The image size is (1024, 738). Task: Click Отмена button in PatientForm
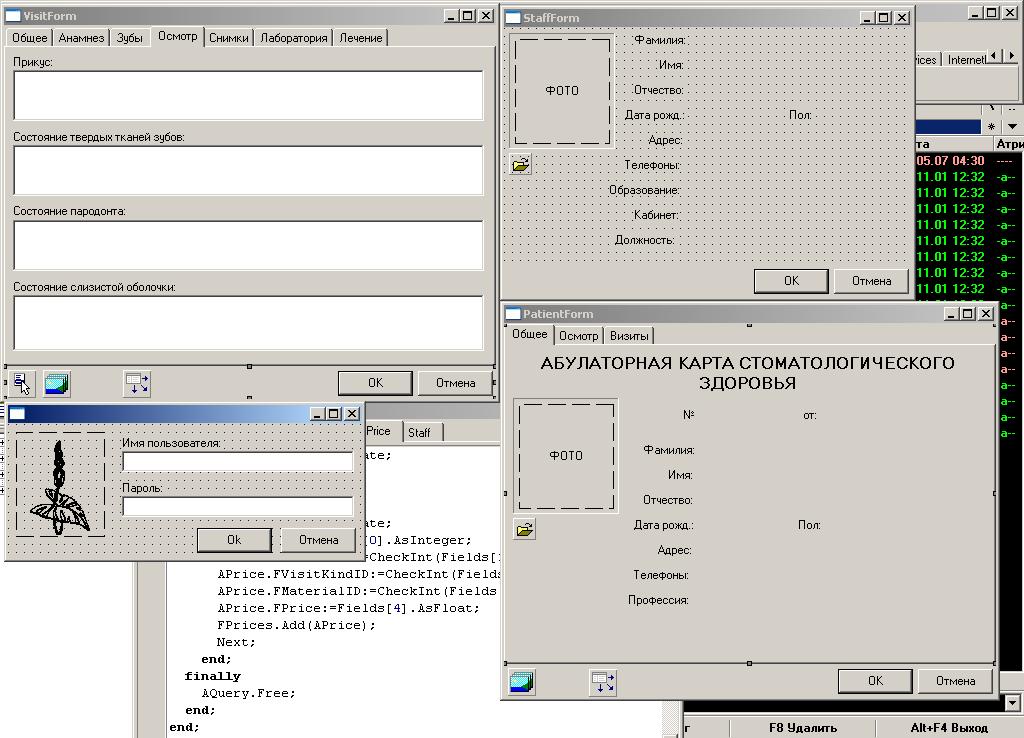(955, 681)
